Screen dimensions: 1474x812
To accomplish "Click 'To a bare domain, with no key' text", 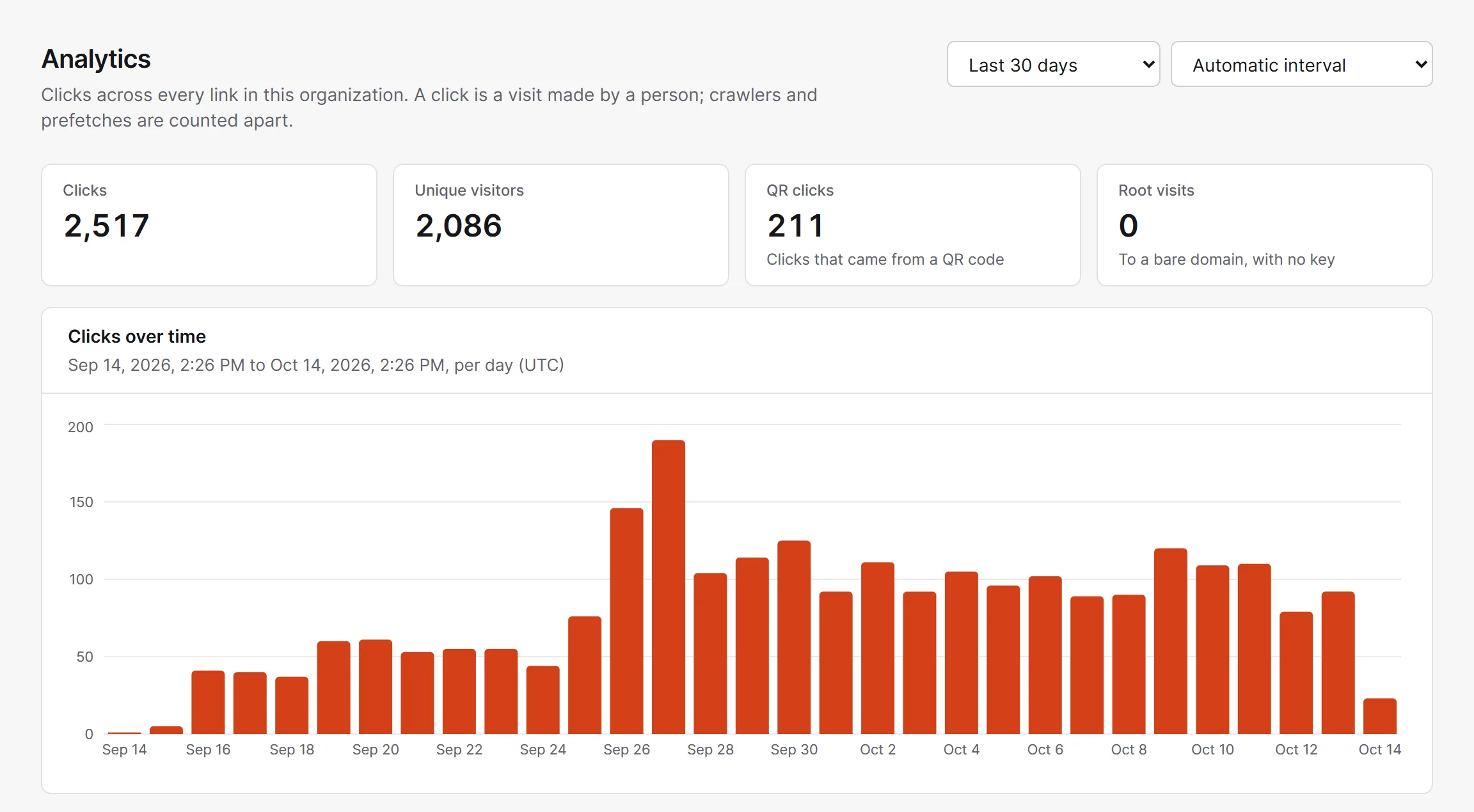I will click(x=1226, y=260).
